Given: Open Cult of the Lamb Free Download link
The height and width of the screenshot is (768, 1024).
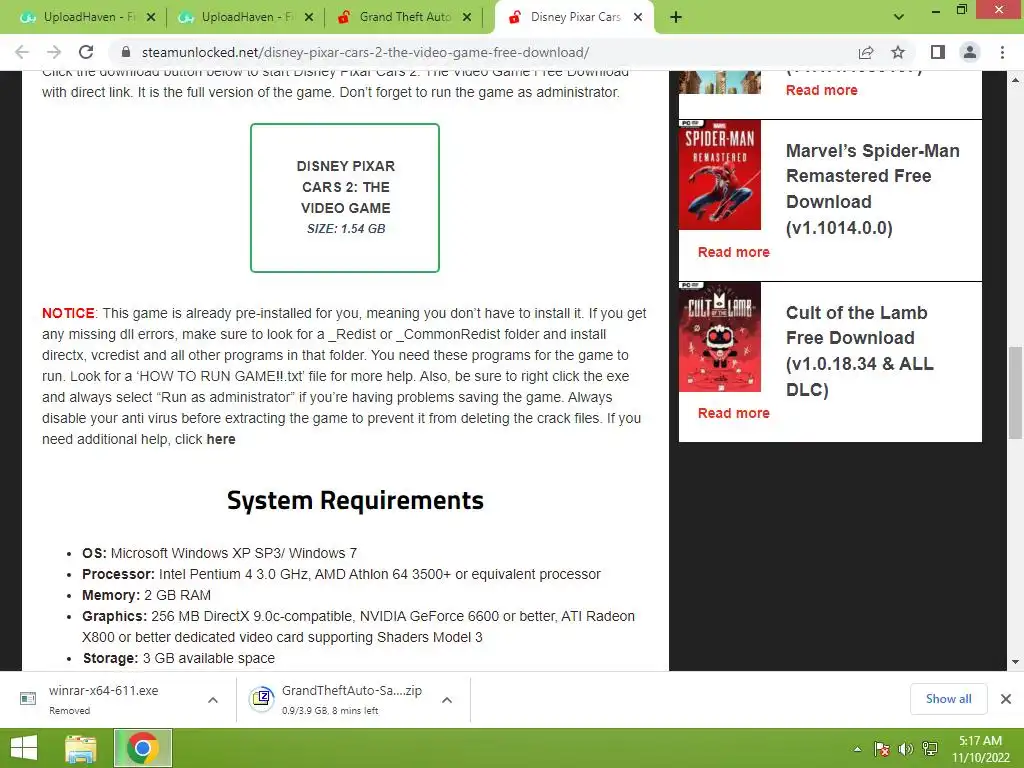Looking at the screenshot, I should click(x=859, y=351).
